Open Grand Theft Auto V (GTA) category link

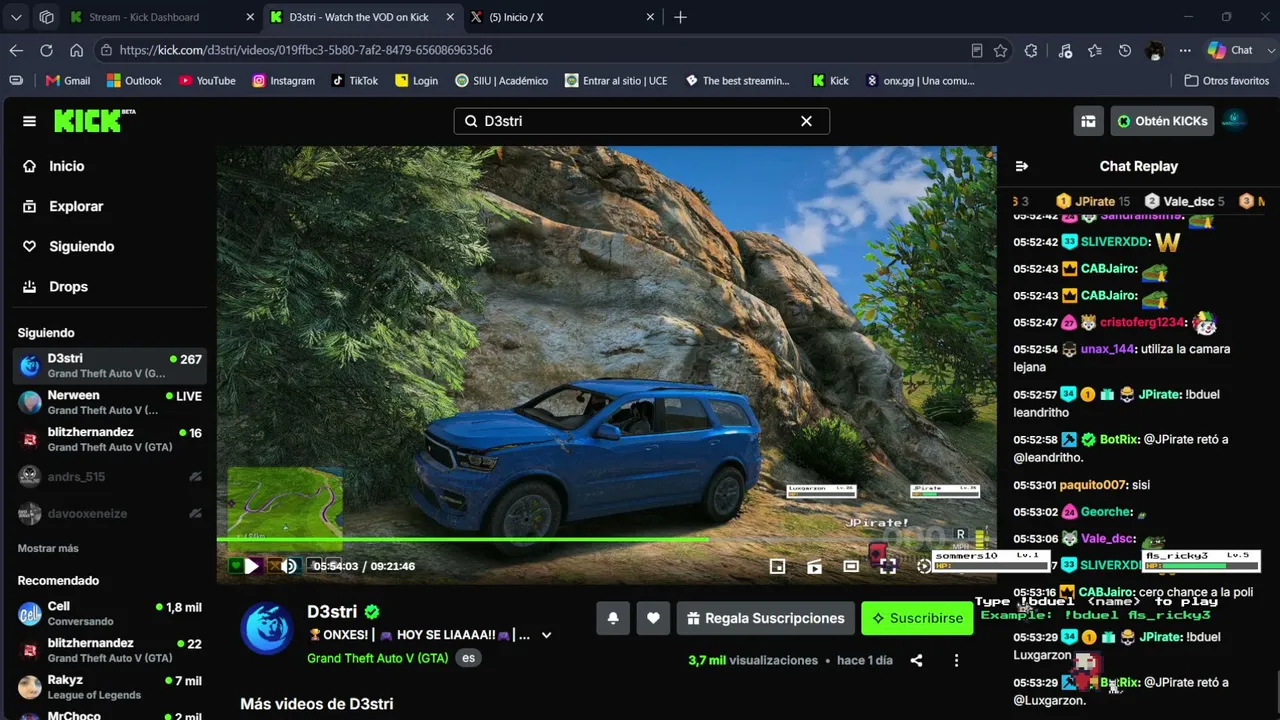377,658
